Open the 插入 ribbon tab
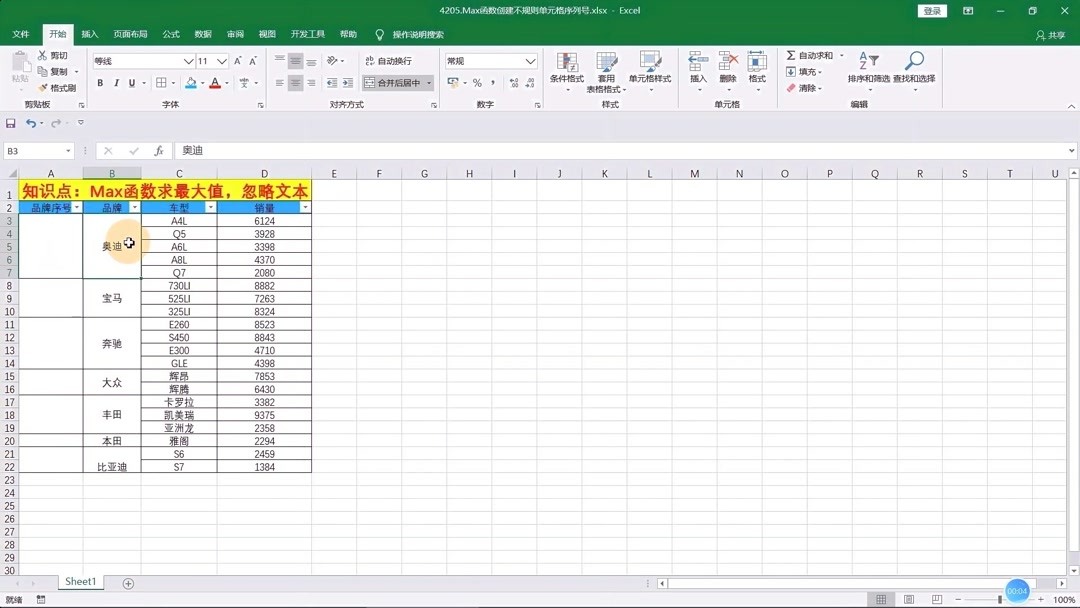Viewport: 1080px width, 608px height. [x=89, y=33]
